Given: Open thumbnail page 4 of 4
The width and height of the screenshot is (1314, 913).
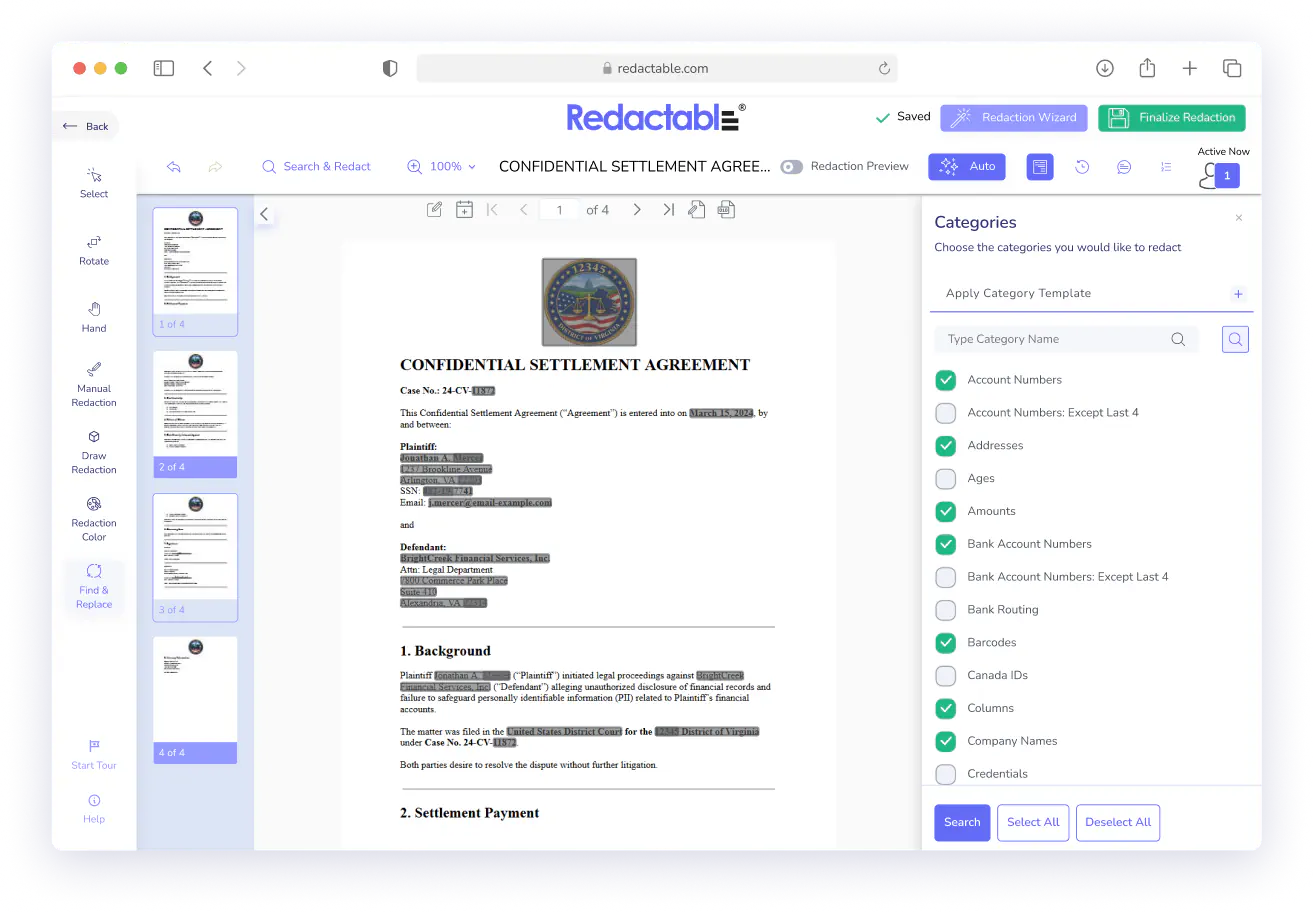Looking at the screenshot, I should click(x=195, y=700).
